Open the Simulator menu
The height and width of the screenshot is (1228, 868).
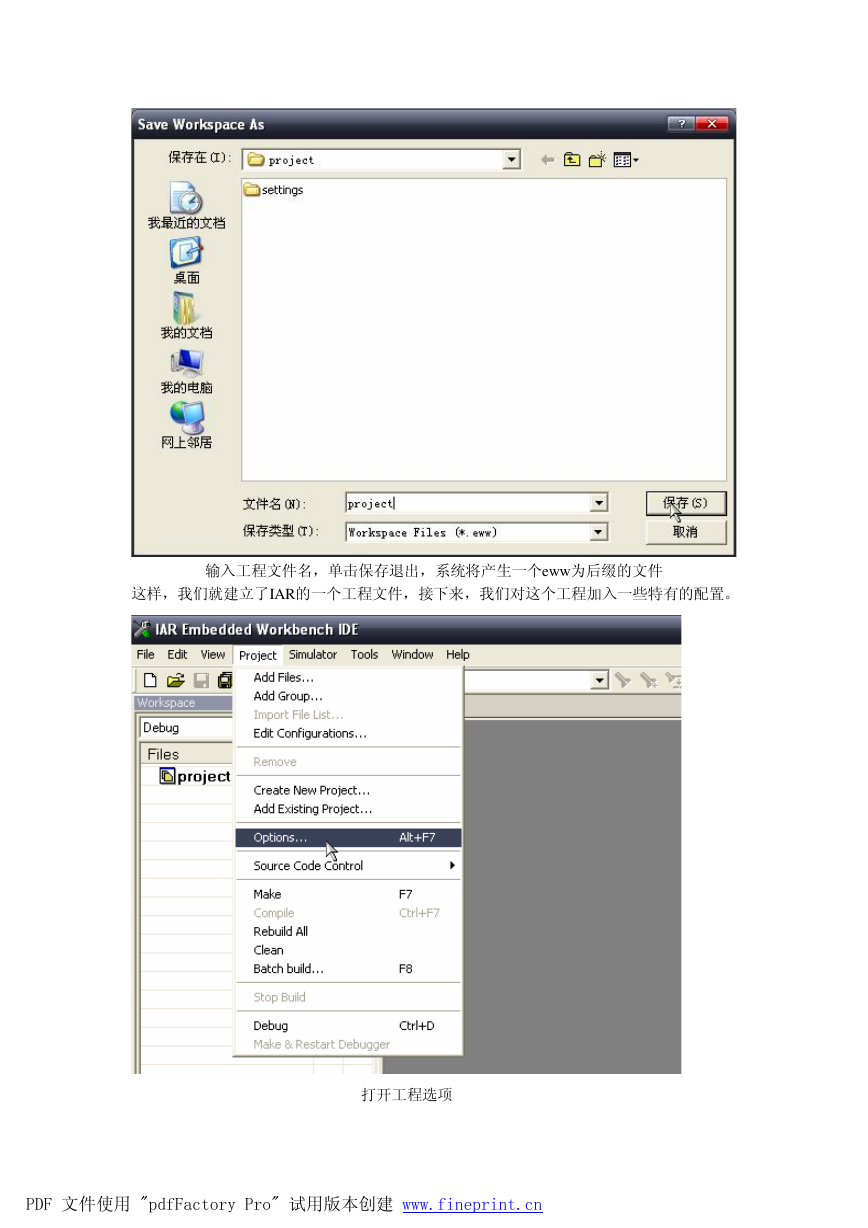coord(313,655)
